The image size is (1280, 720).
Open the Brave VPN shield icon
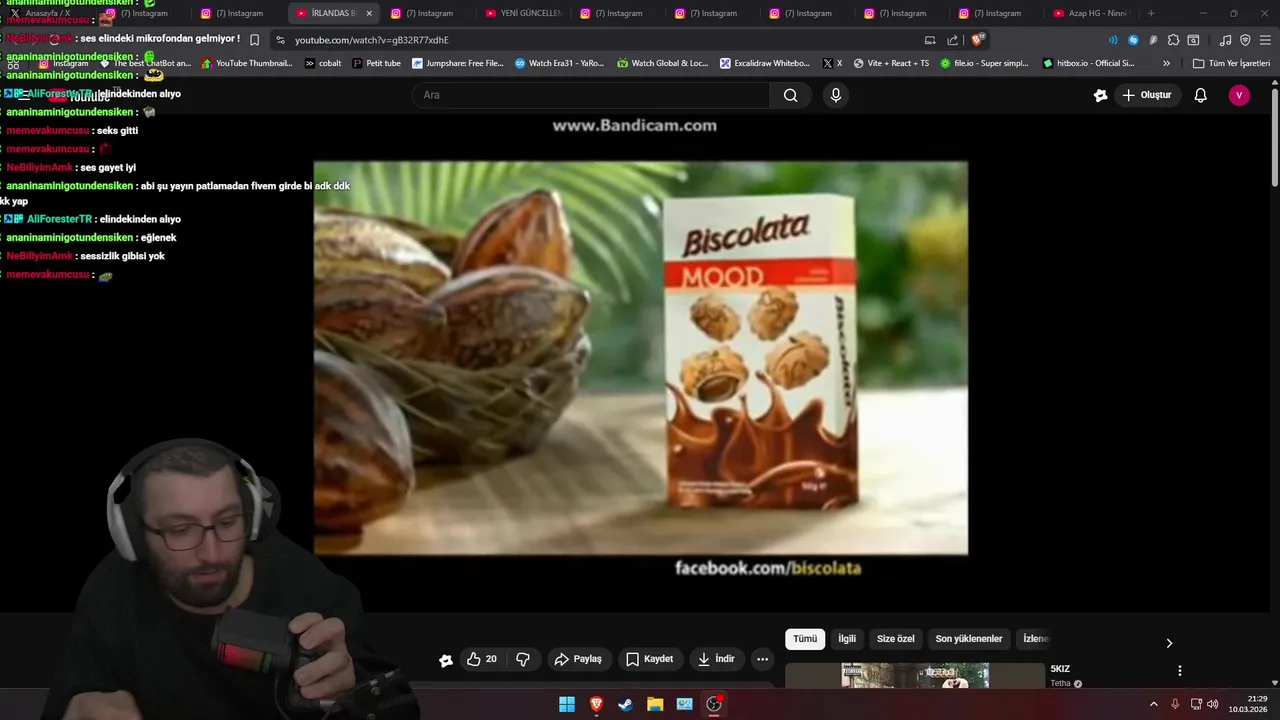click(1245, 40)
